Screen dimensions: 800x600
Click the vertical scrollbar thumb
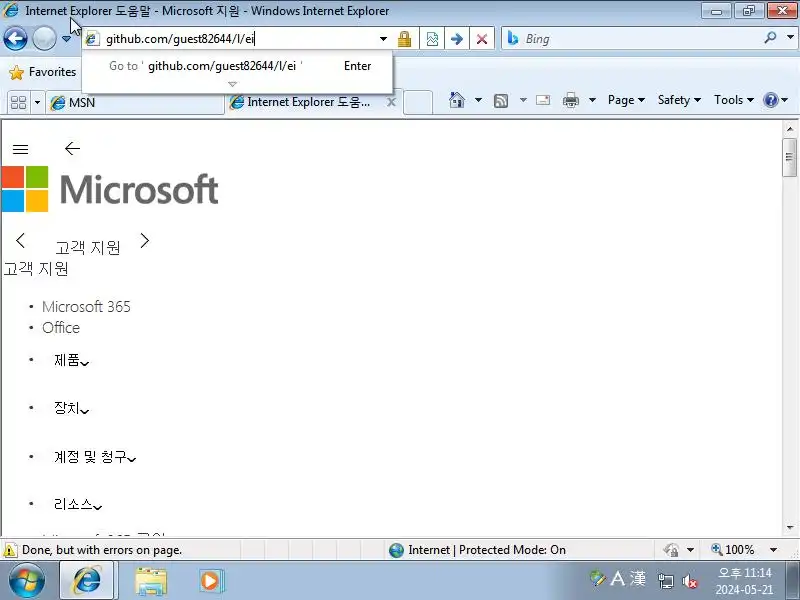pyautogui.click(x=789, y=157)
